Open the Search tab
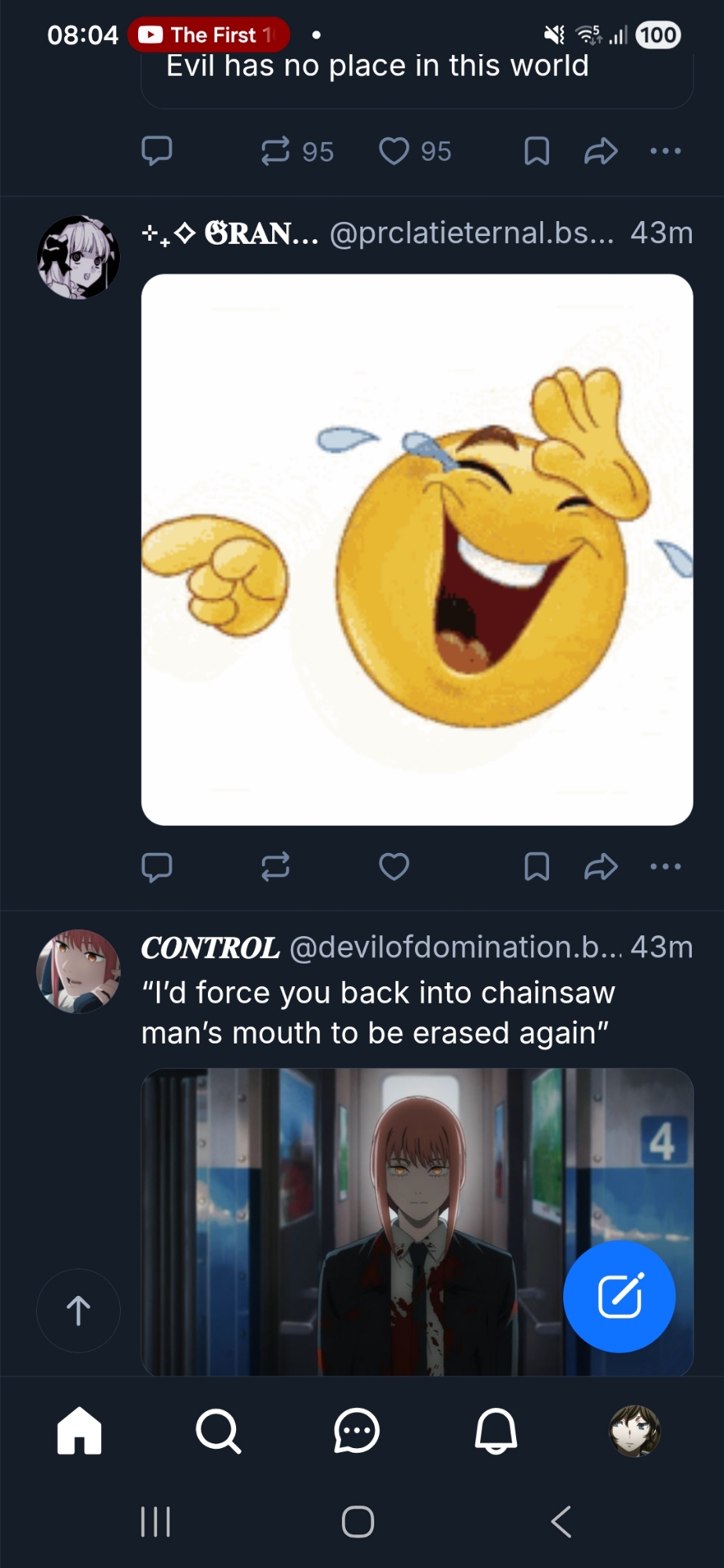 point(218,1431)
